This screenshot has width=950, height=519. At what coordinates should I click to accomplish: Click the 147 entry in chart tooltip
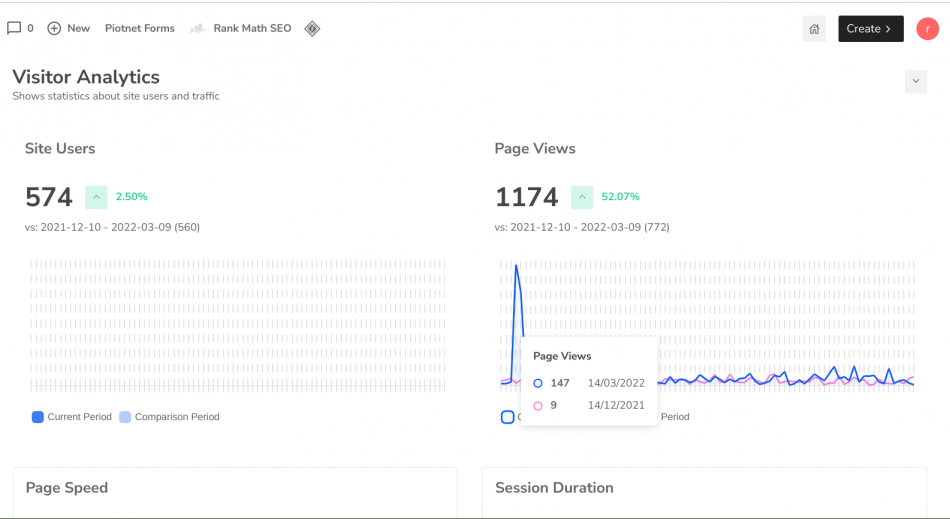point(559,383)
